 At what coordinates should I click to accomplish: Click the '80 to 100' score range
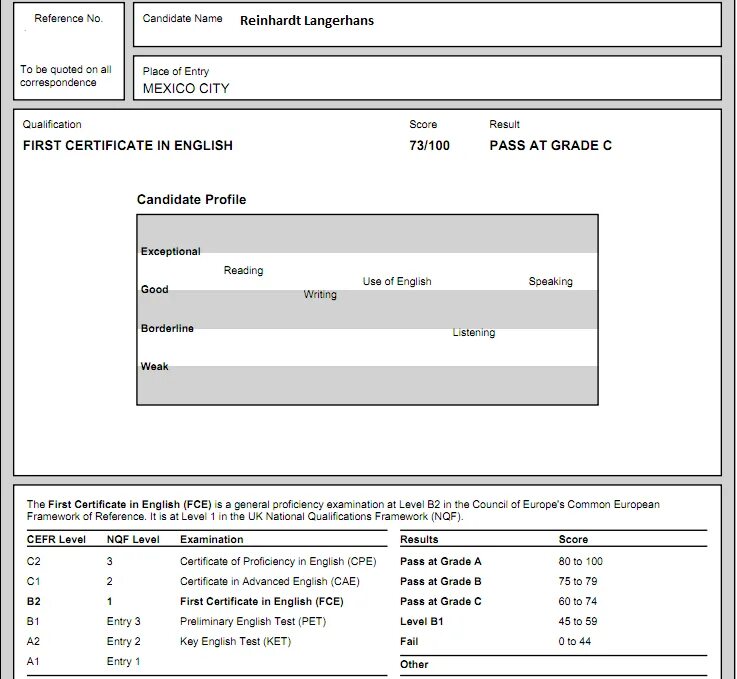click(580, 561)
